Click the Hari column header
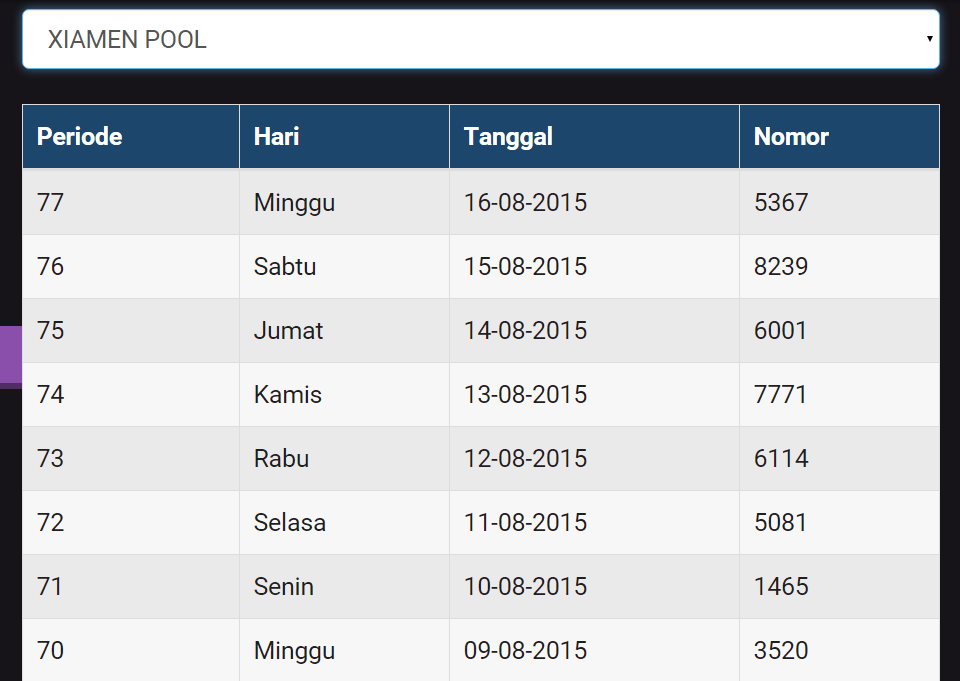The width and height of the screenshot is (960, 681). [x=277, y=137]
